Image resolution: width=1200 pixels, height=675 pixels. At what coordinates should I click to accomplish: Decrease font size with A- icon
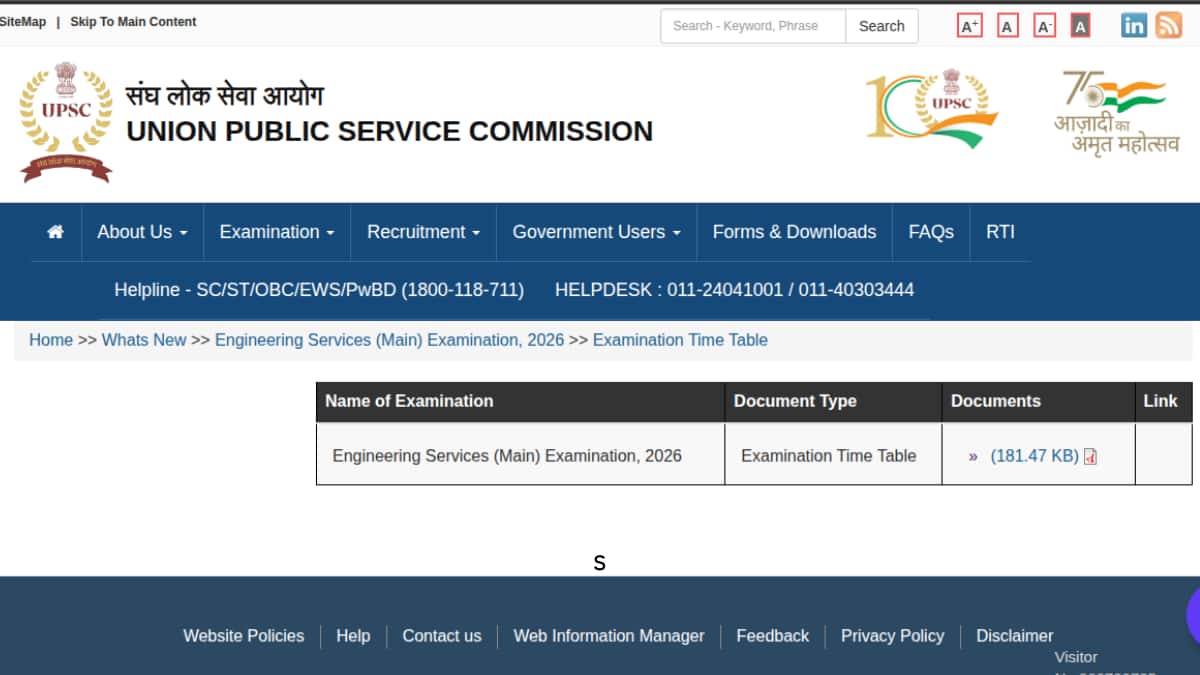(x=1044, y=26)
